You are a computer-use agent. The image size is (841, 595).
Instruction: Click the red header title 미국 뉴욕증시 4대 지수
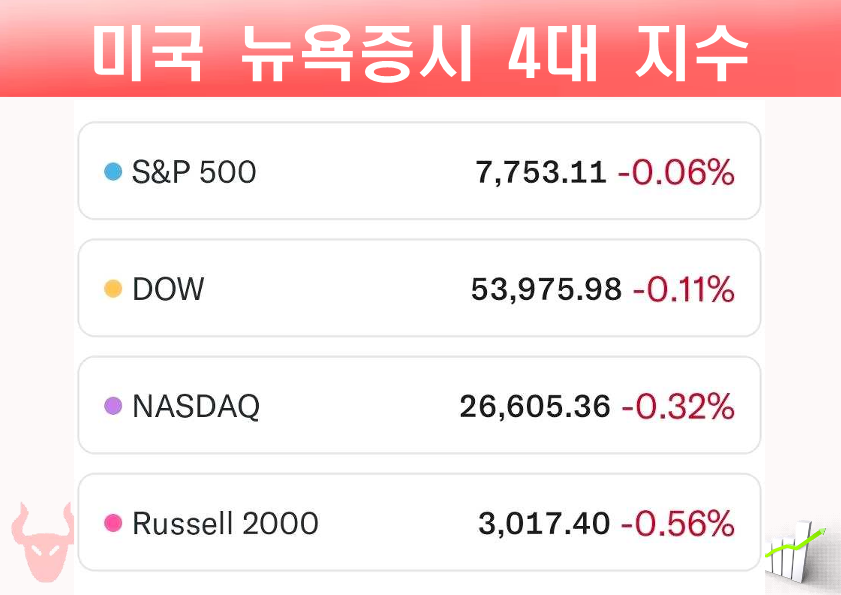(420, 54)
